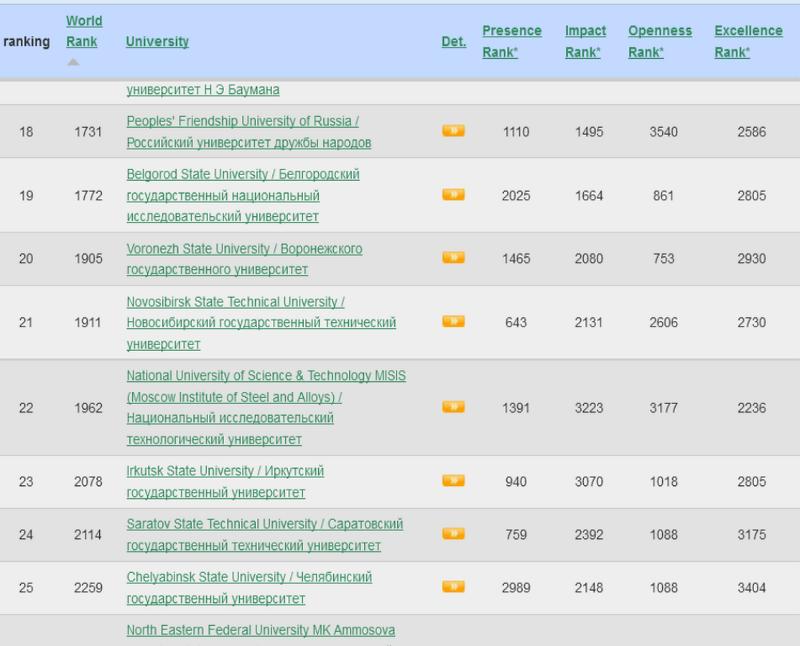Open North Eastern Federal University MK Ammosova link
800x646 pixels.
tap(260, 631)
